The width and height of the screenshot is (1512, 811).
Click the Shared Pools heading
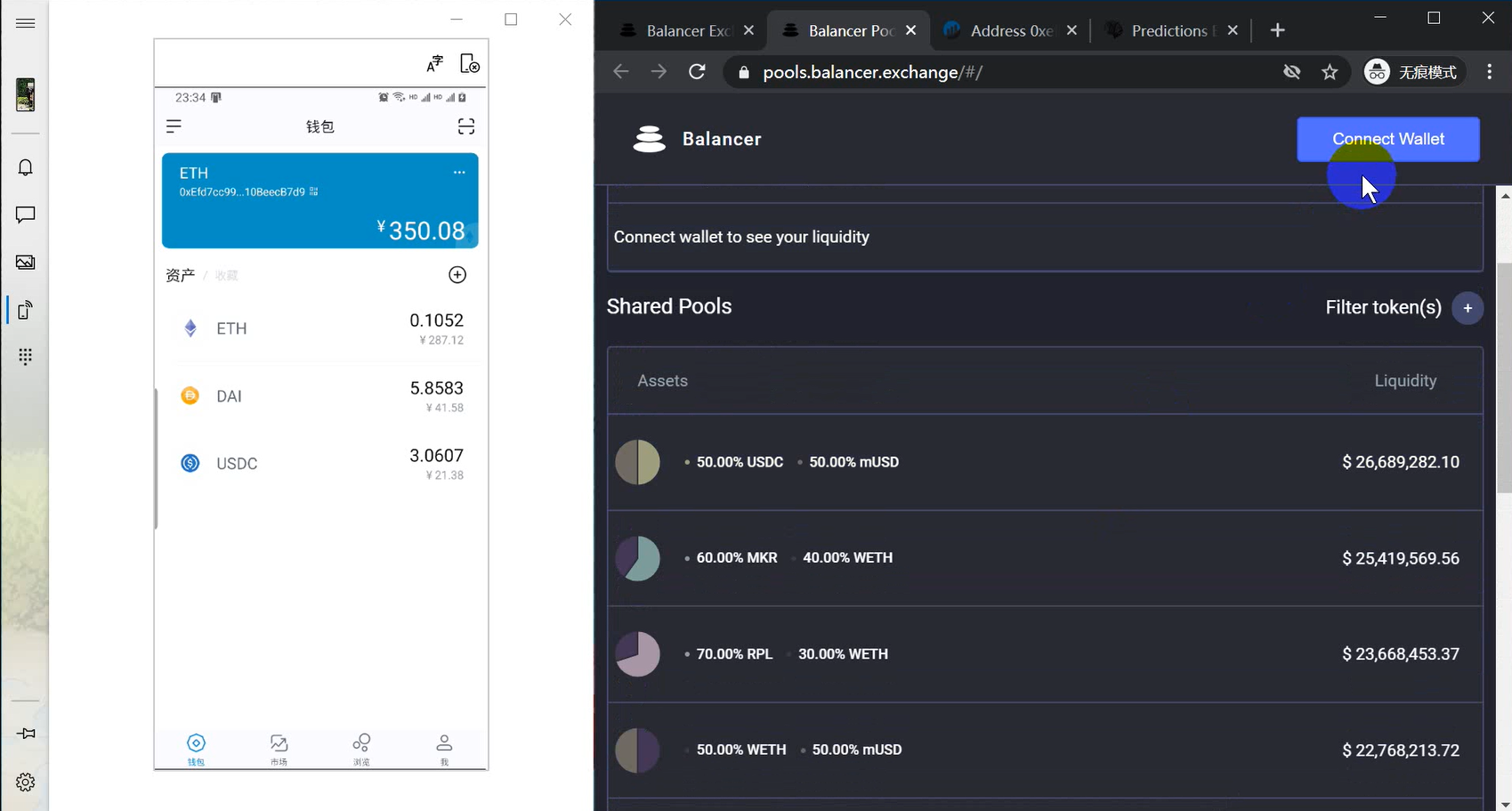pyautogui.click(x=669, y=306)
